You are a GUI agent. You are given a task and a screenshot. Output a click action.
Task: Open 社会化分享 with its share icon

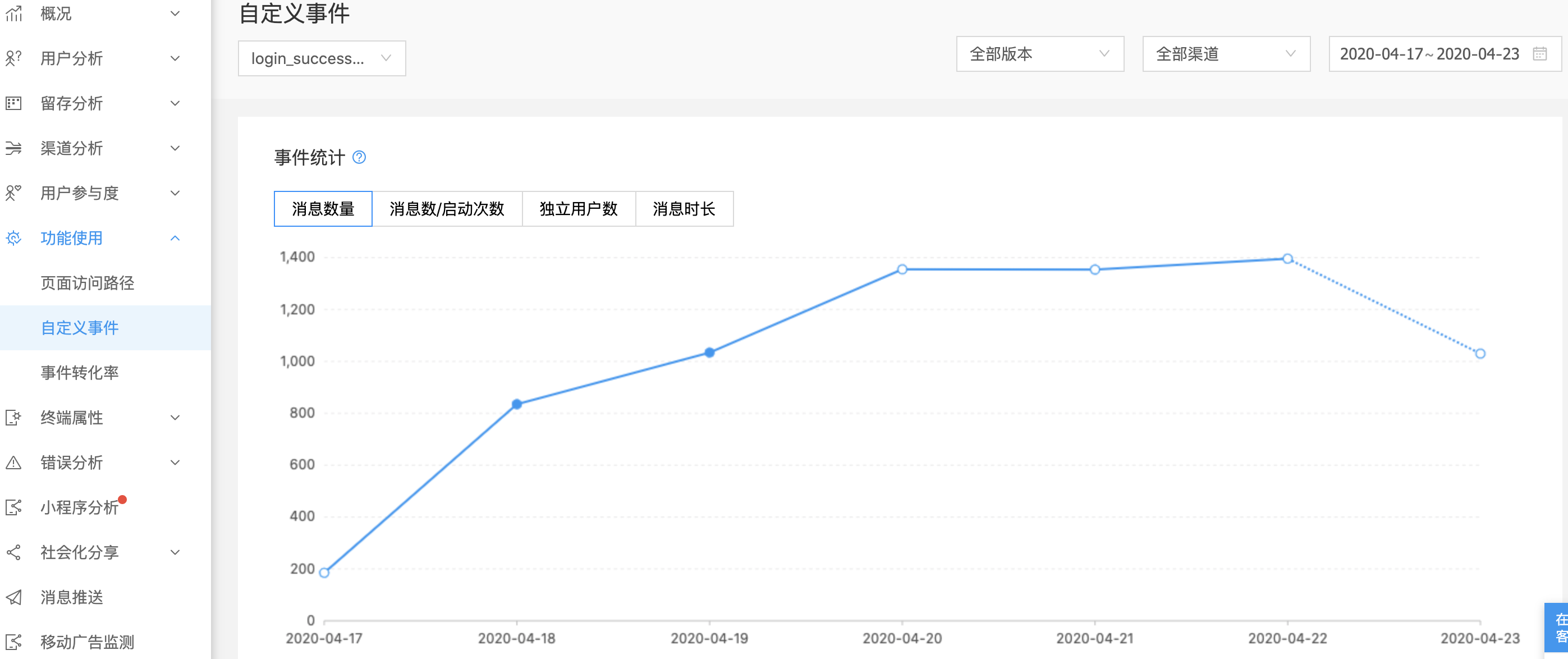tap(14, 552)
